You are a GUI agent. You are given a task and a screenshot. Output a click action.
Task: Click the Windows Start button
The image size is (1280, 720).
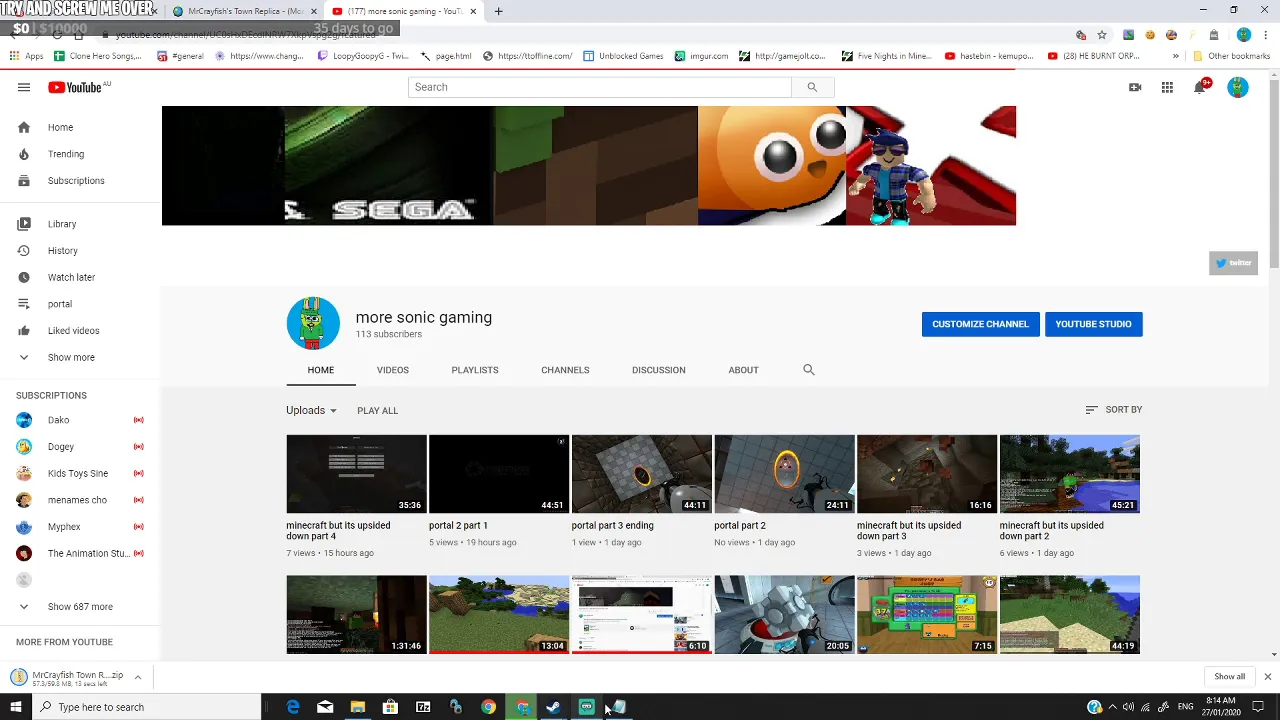pyautogui.click(x=16, y=707)
